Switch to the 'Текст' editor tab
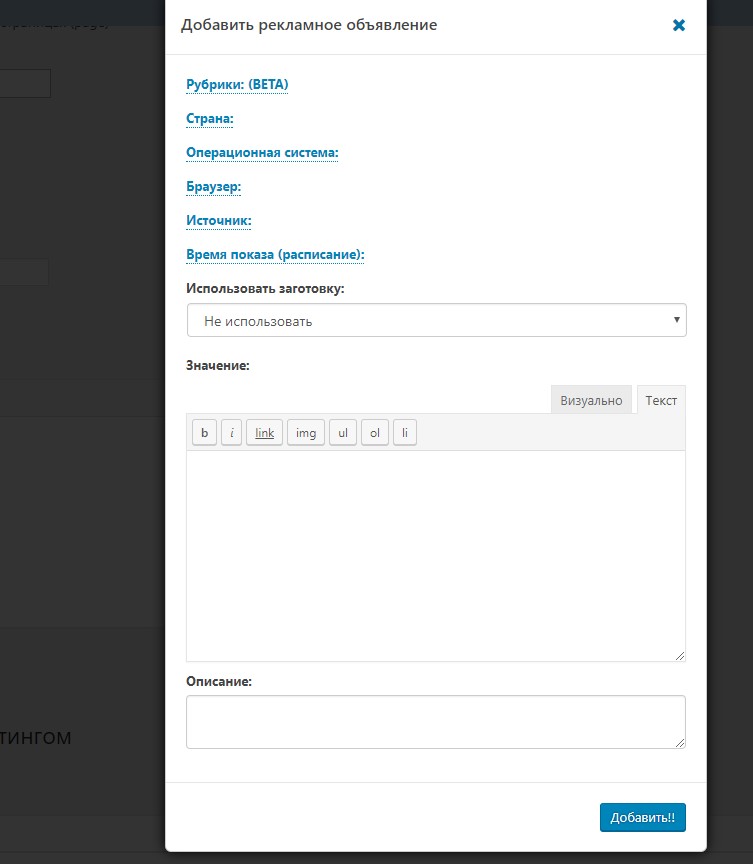This screenshot has height=864, width=753. pos(661,400)
